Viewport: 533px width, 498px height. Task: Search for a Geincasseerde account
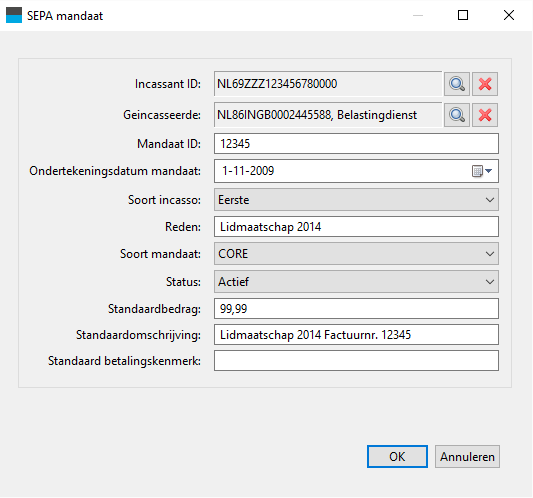pos(457,115)
